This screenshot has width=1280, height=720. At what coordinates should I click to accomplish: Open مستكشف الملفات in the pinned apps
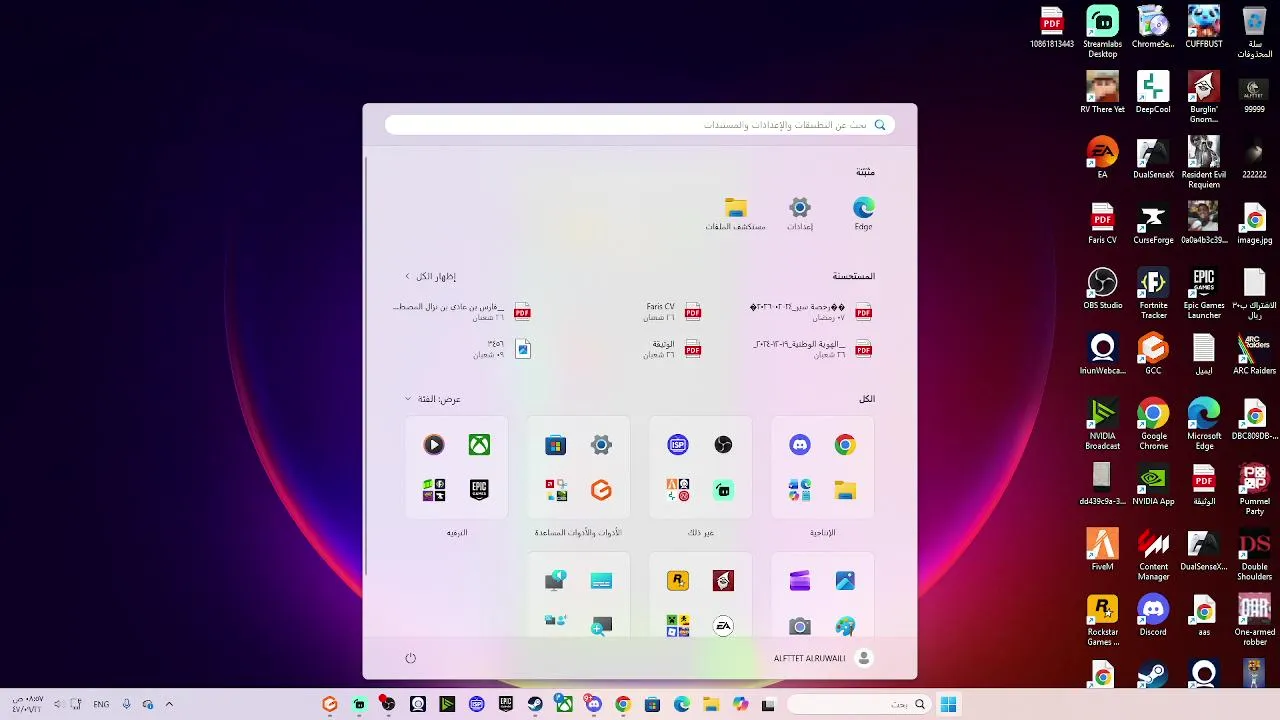click(736, 213)
